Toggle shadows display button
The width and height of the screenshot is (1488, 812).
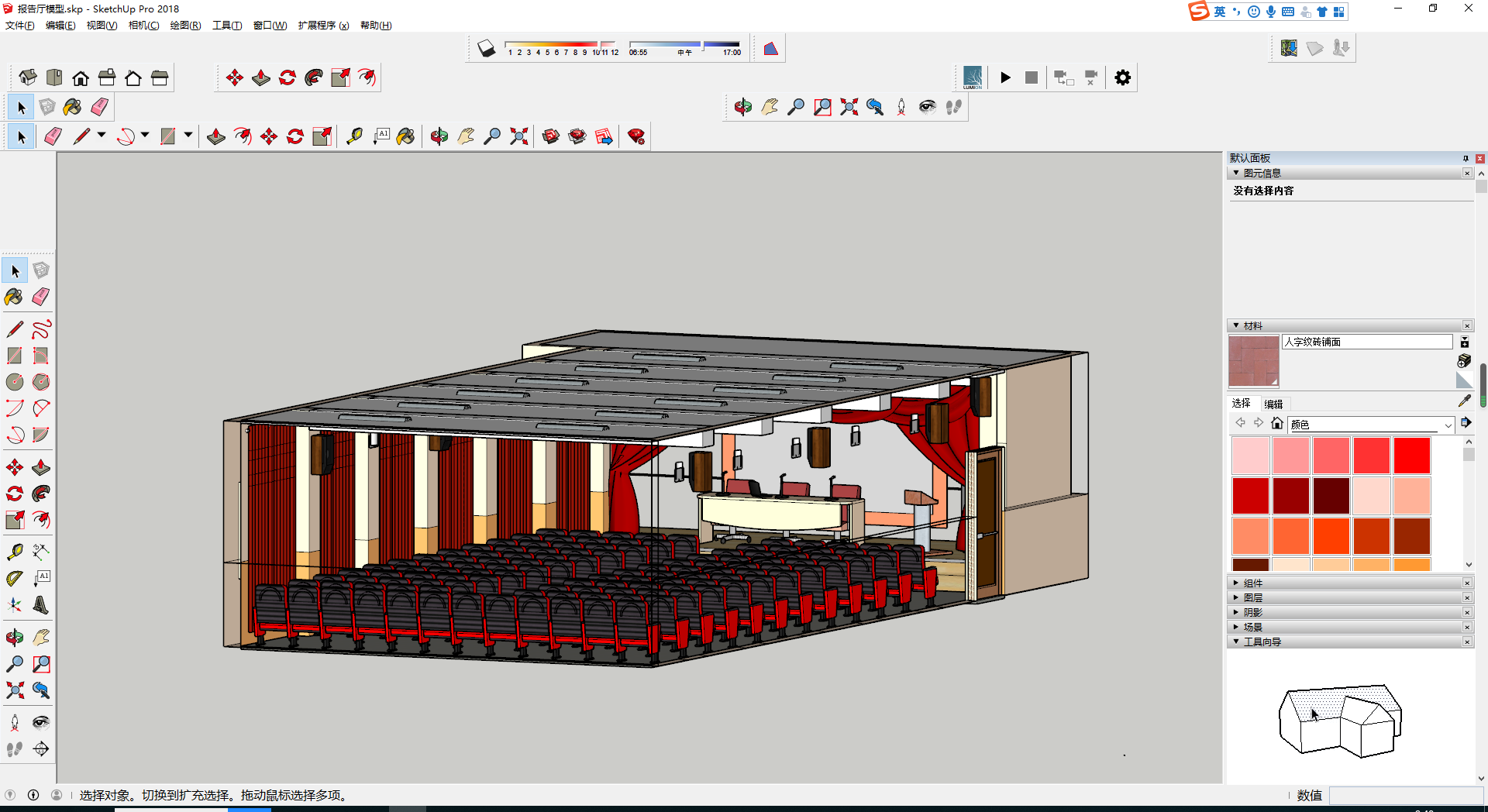click(x=486, y=49)
